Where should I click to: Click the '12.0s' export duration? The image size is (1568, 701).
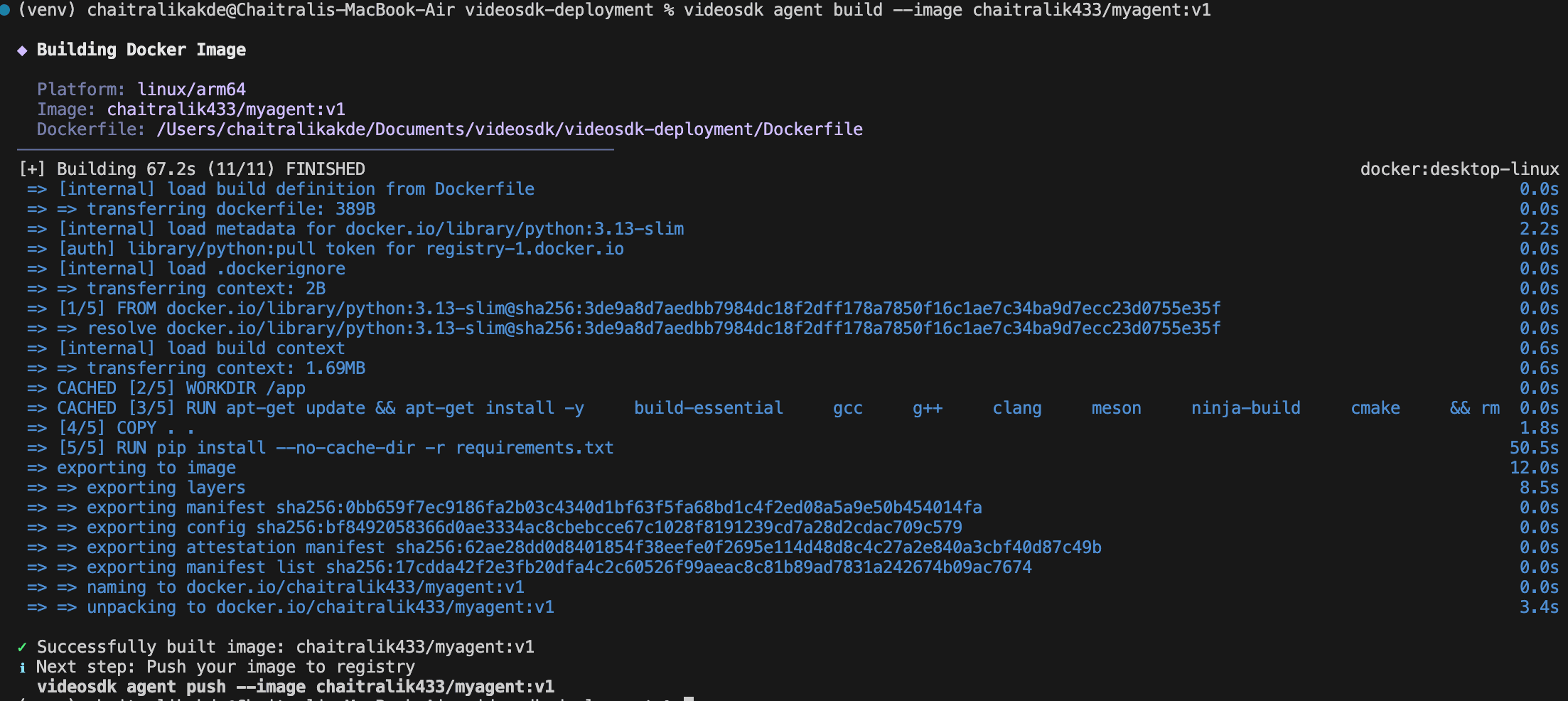pyautogui.click(x=1534, y=468)
